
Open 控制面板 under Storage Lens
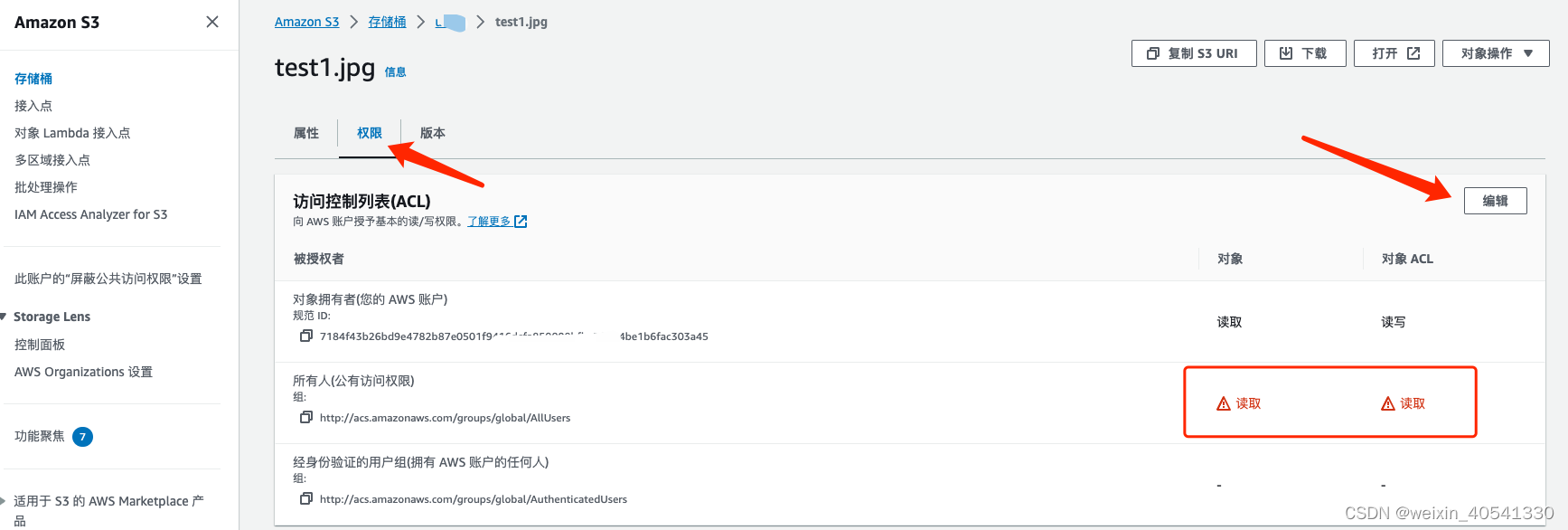(x=40, y=345)
